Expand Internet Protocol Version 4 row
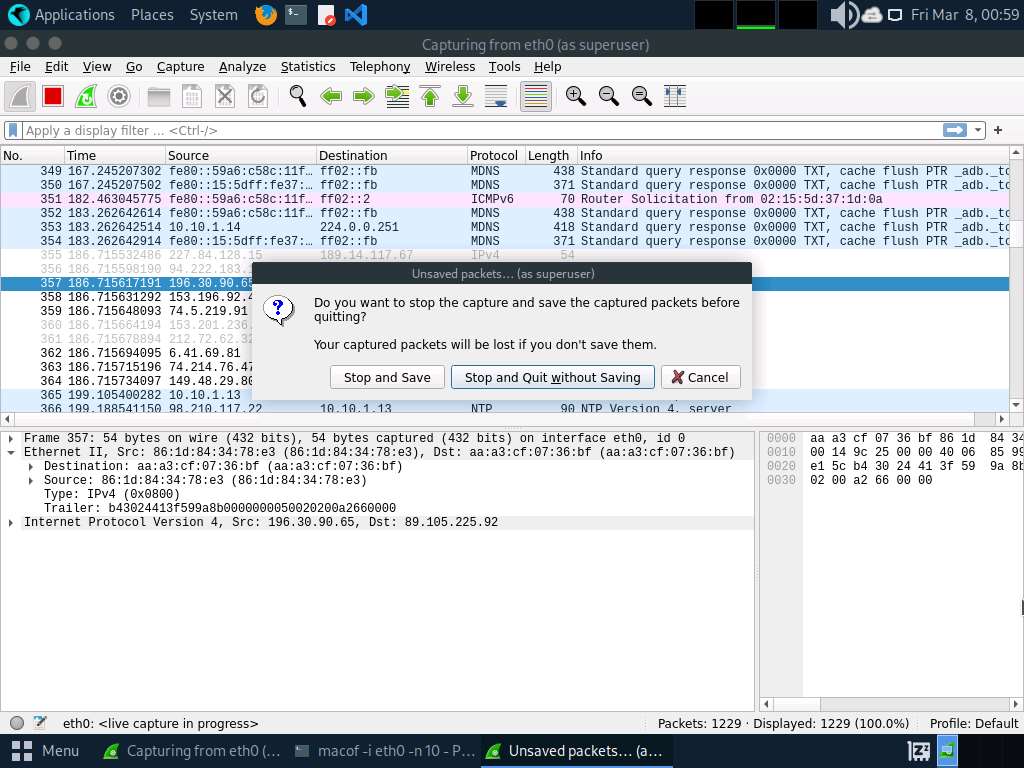Viewport: 1024px width, 768px height. pos(11,522)
